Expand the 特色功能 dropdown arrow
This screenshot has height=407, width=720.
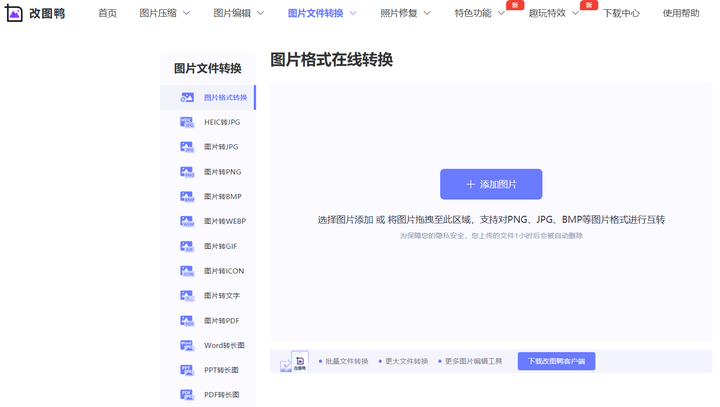tap(501, 13)
